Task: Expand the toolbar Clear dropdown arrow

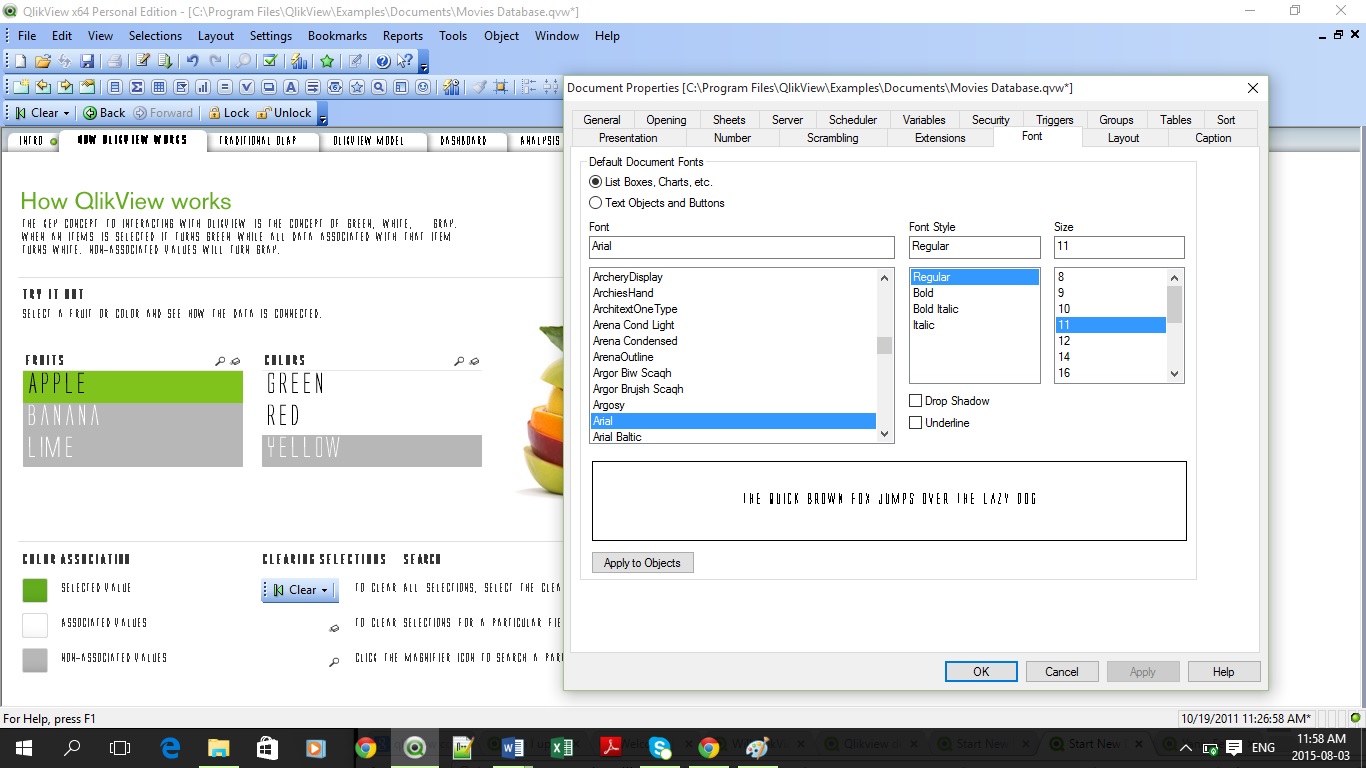Action: (66, 114)
